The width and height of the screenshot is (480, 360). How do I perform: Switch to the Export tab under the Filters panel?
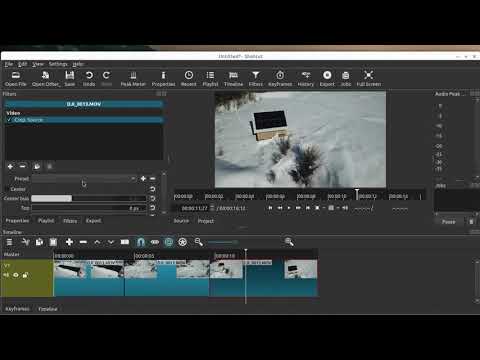pos(93,221)
